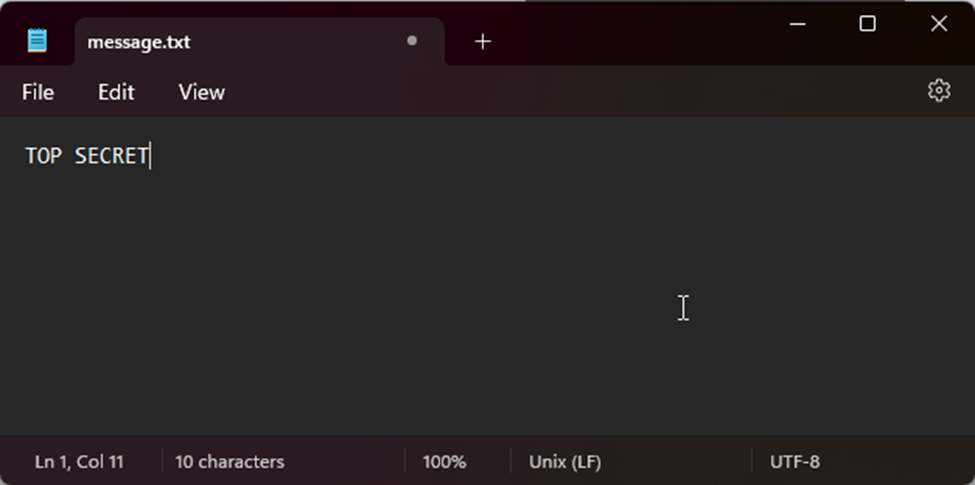
Task: Select the message.txt tab
Action: (x=200, y=42)
